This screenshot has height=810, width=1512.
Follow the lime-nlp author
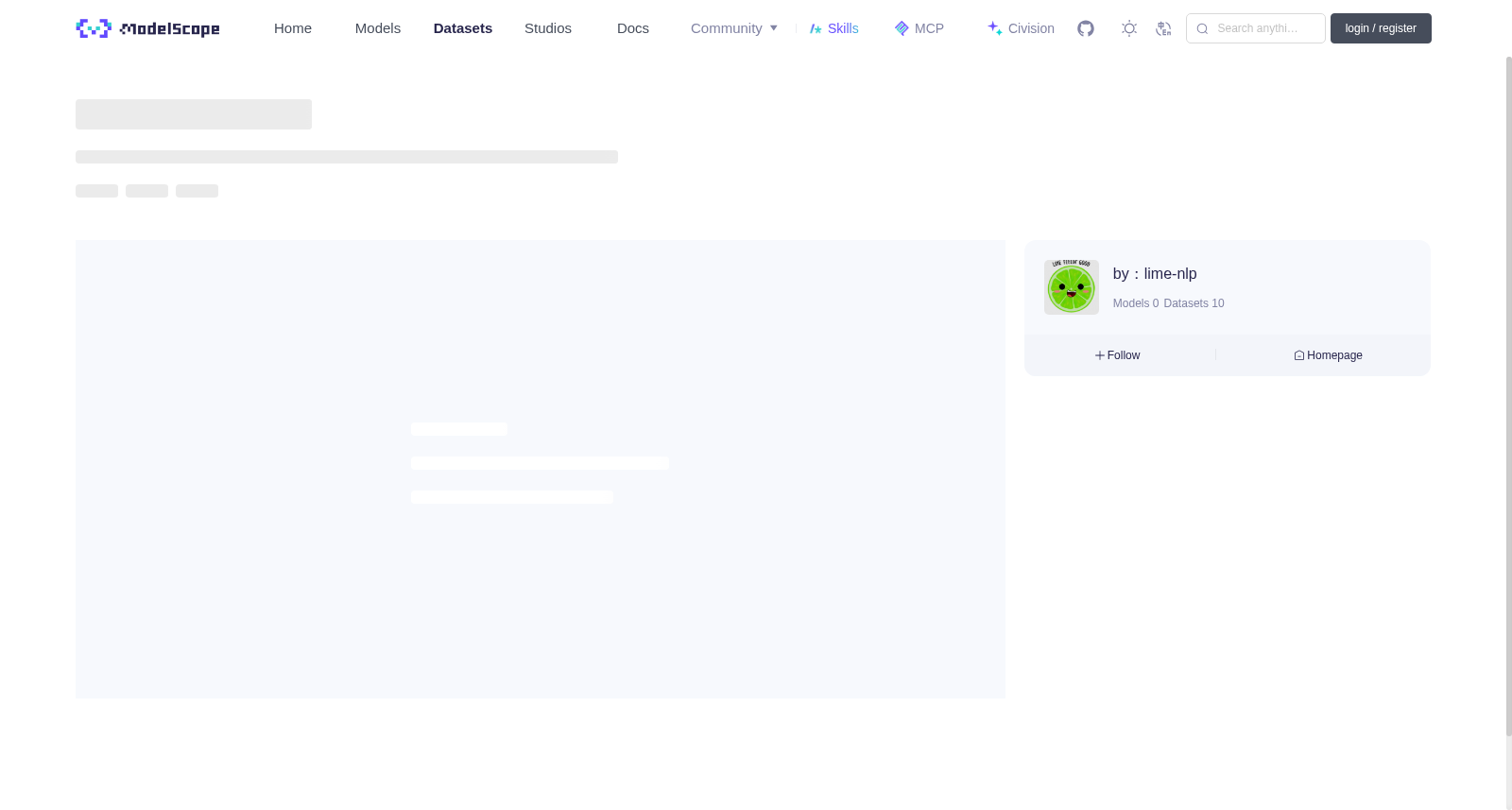coord(1117,355)
